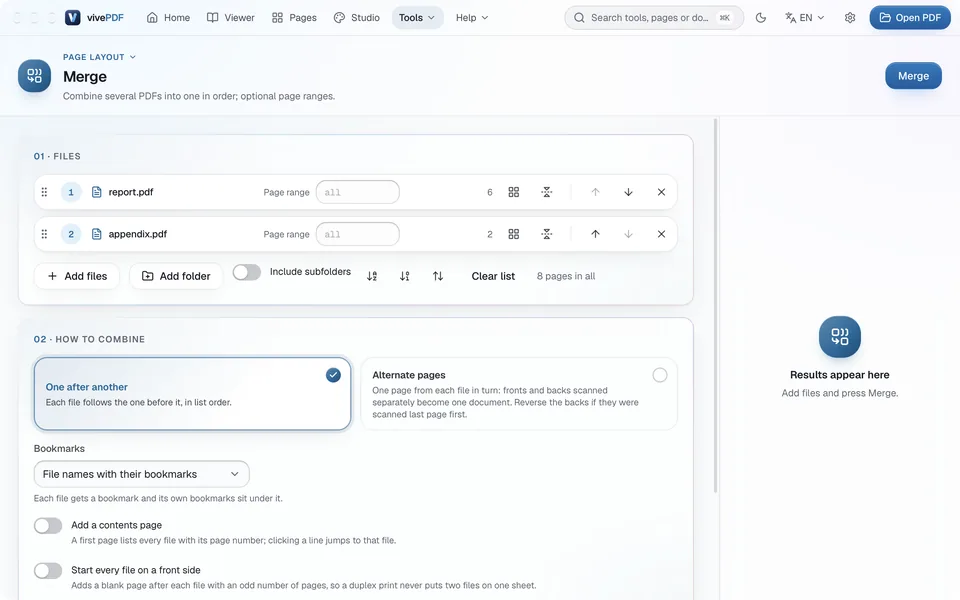This screenshot has height=600, width=960.
Task: Click the vertical scrollbar of the settings panel
Action: point(715,305)
